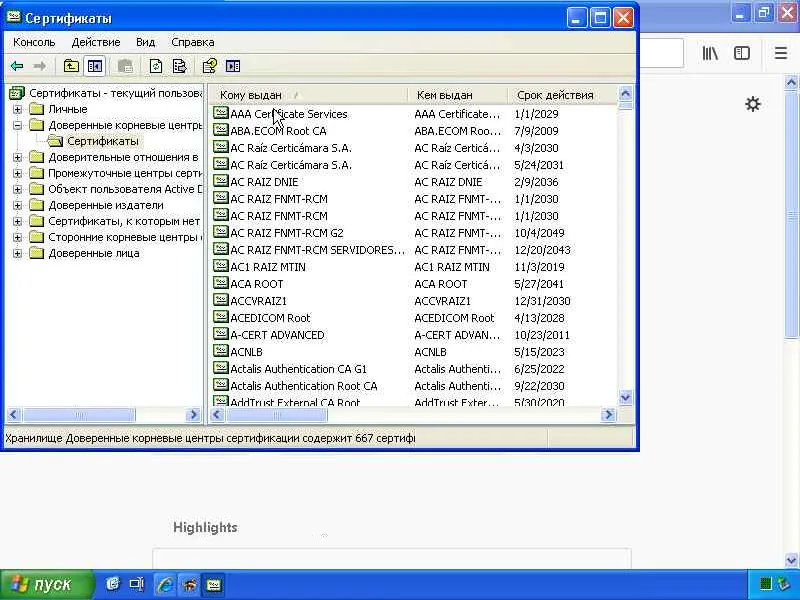Sort by the Срок действия column header
The width and height of the screenshot is (800, 600).
click(x=562, y=95)
